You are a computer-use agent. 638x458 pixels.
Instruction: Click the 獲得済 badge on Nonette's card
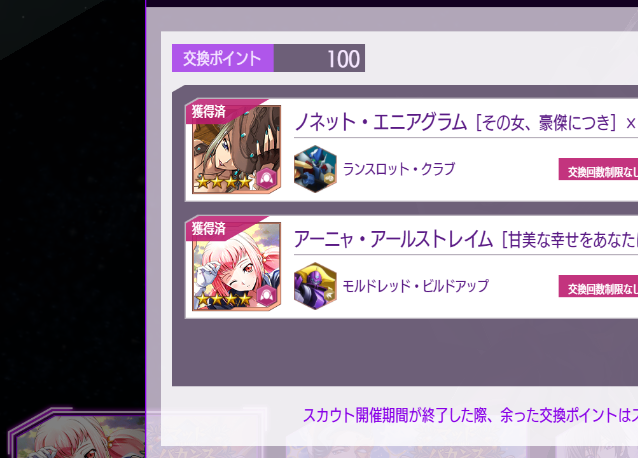(x=209, y=111)
